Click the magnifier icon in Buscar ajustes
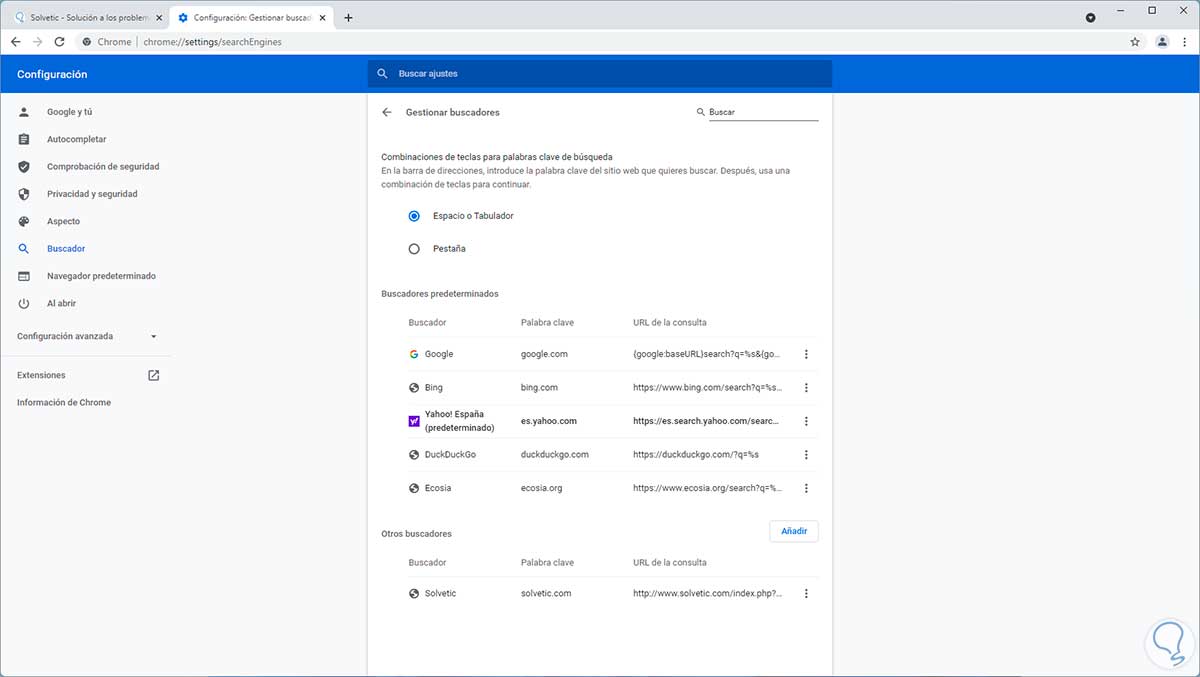Viewport: 1200px width, 677px height. point(382,74)
